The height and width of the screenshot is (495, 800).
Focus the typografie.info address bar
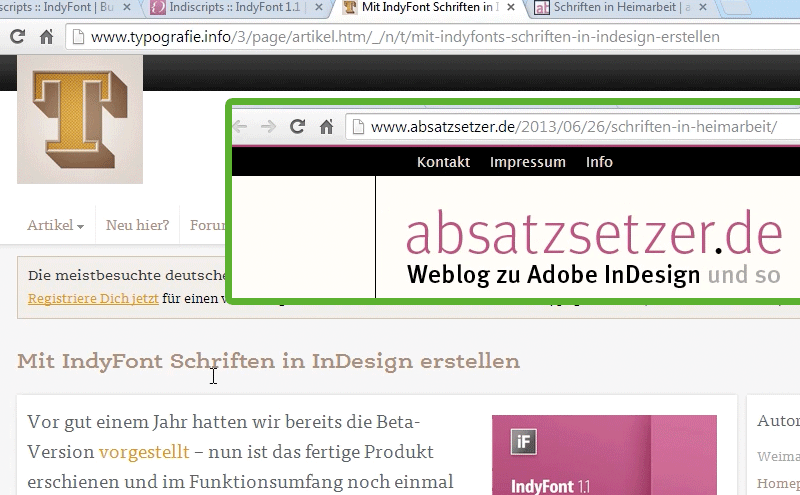click(x=434, y=37)
